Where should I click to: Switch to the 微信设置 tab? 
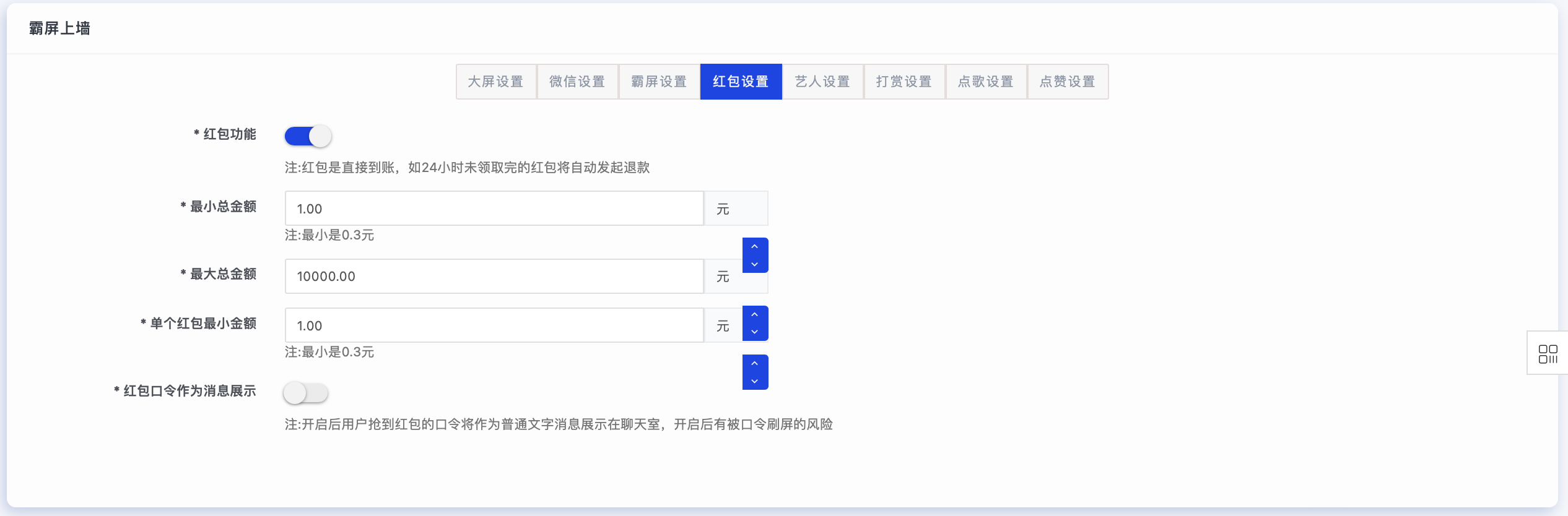point(578,82)
